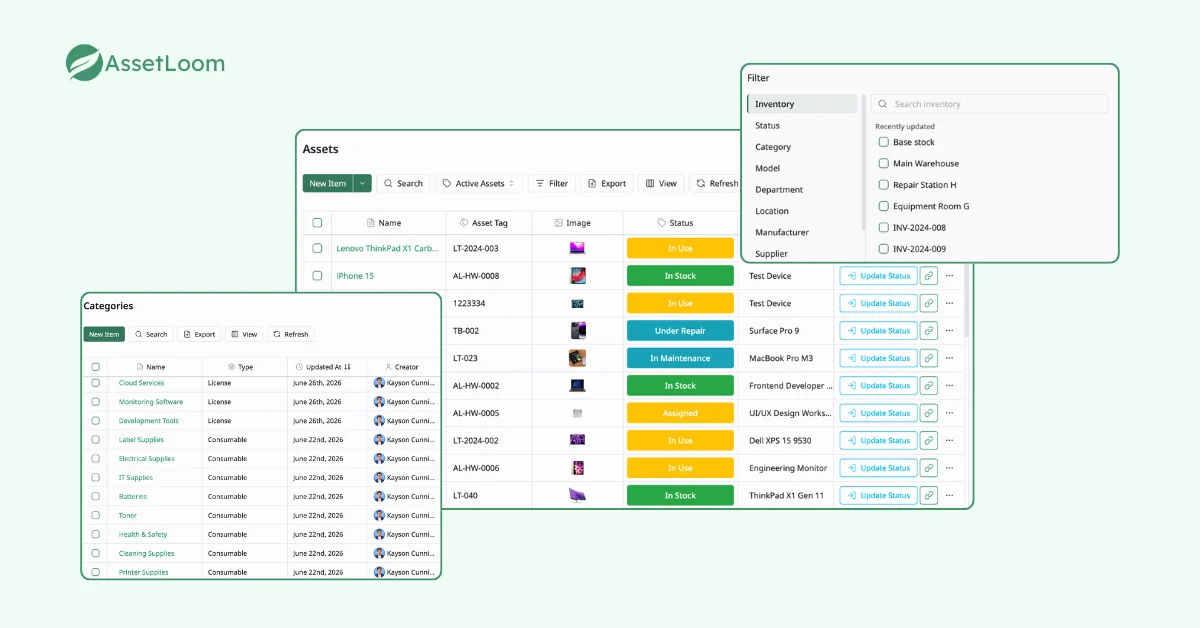The width and height of the screenshot is (1200, 628).
Task: Open Filter from the Assets toolbar
Action: pos(551,184)
